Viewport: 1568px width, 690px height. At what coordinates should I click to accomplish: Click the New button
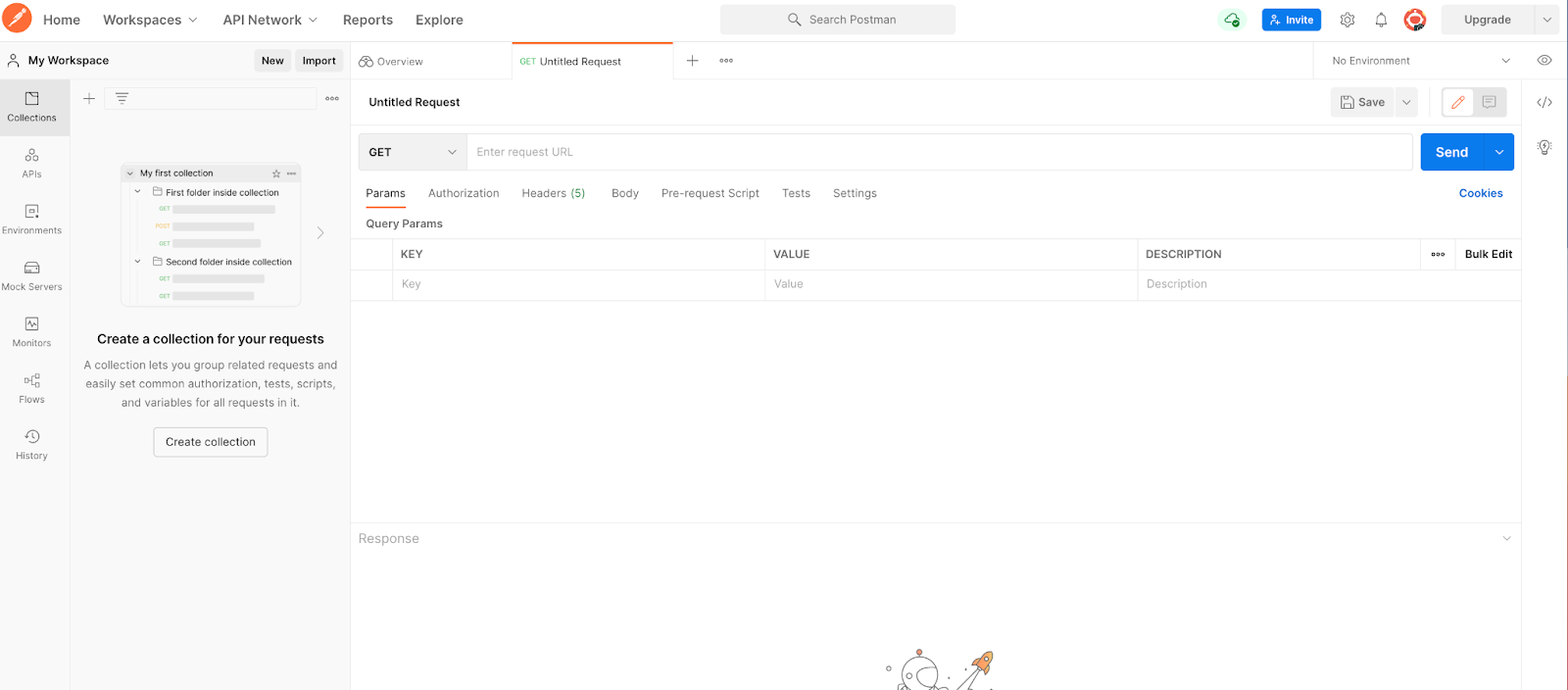click(x=272, y=61)
